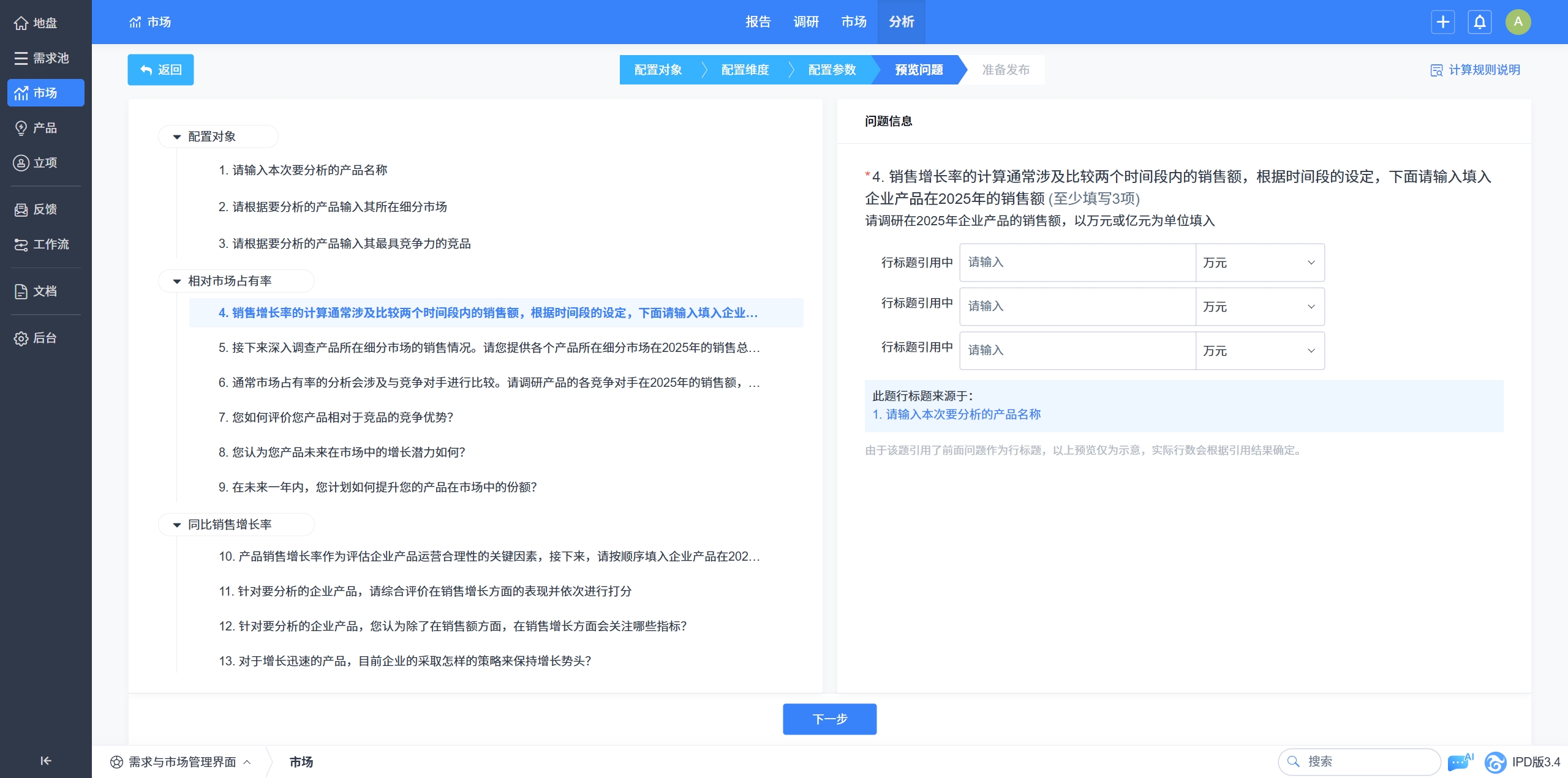Viewport: 1568px width, 778px height.
Task: Click the plus icon in top bar
Action: pyautogui.click(x=1442, y=22)
